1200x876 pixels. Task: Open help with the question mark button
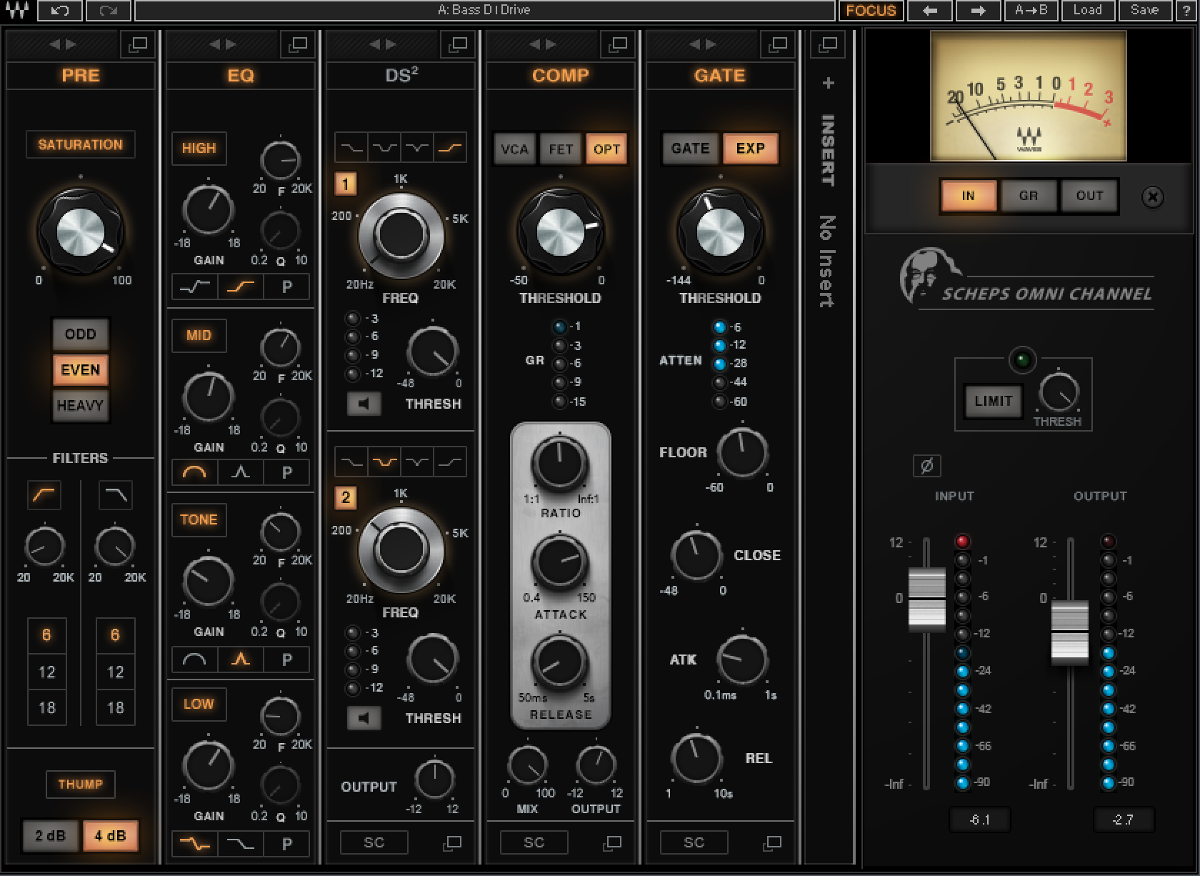click(x=1184, y=10)
